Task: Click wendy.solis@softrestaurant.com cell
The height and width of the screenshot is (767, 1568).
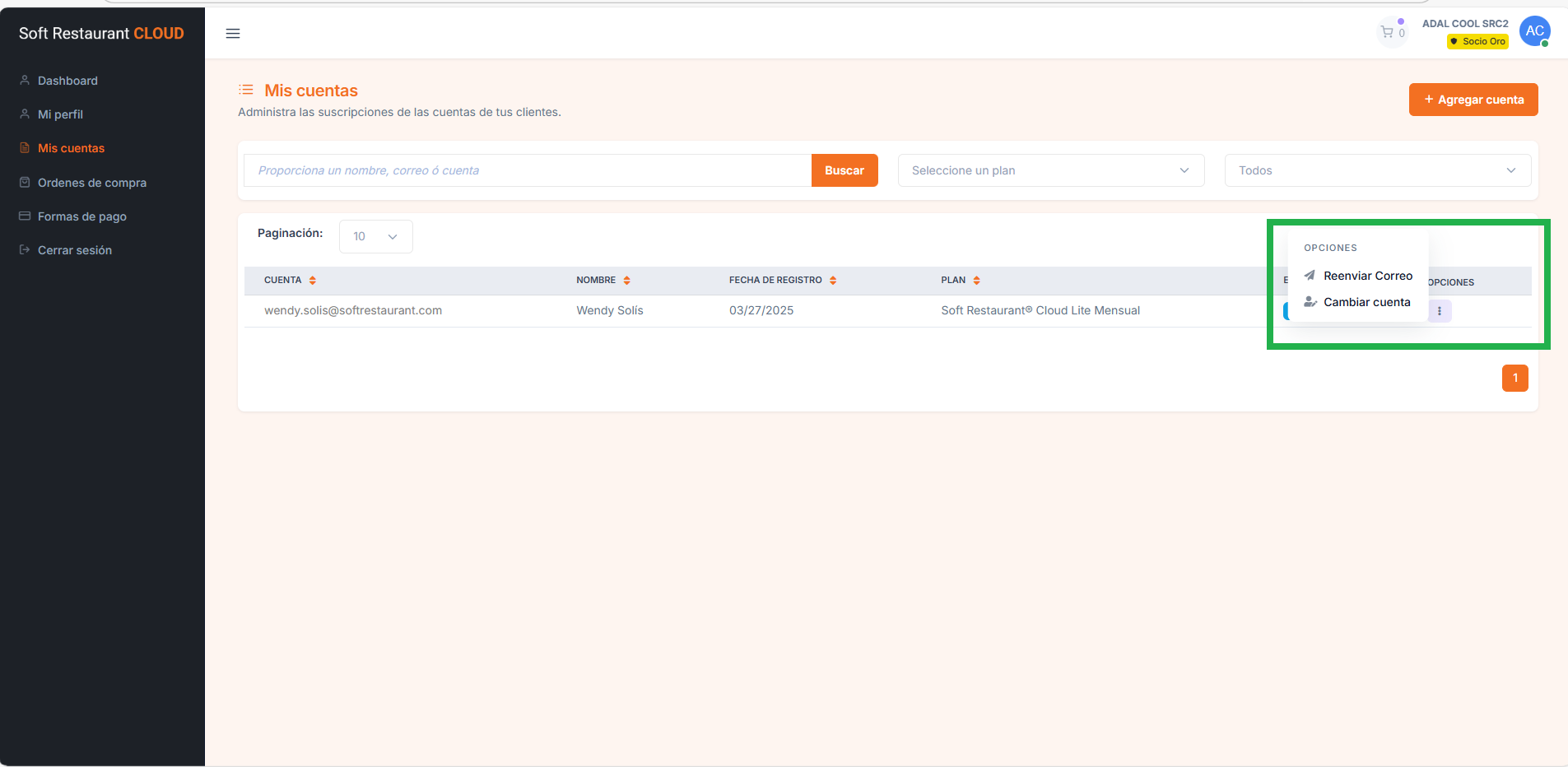Action: (x=353, y=310)
